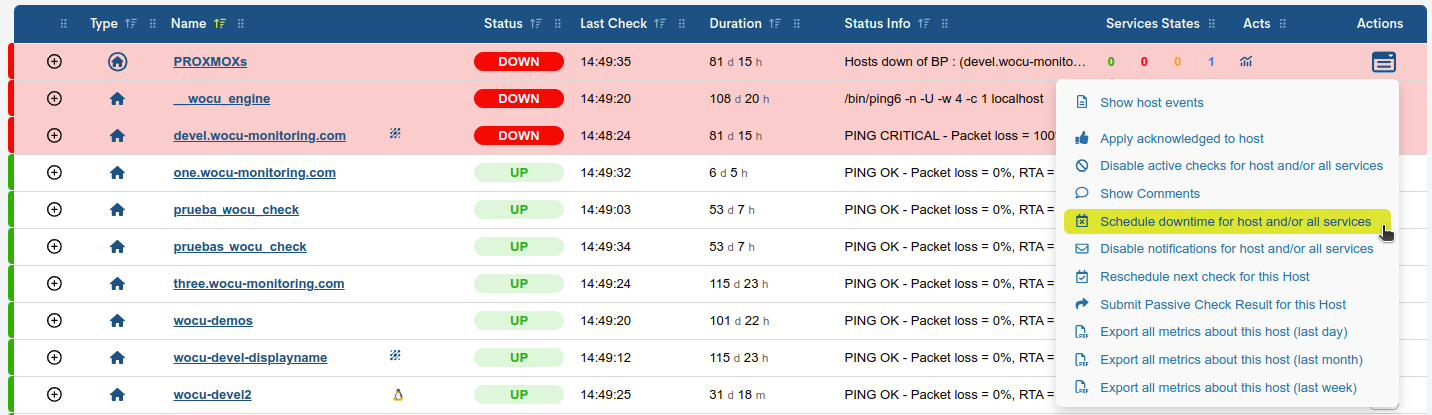Click the host icon for wocu-devel2

(117, 395)
